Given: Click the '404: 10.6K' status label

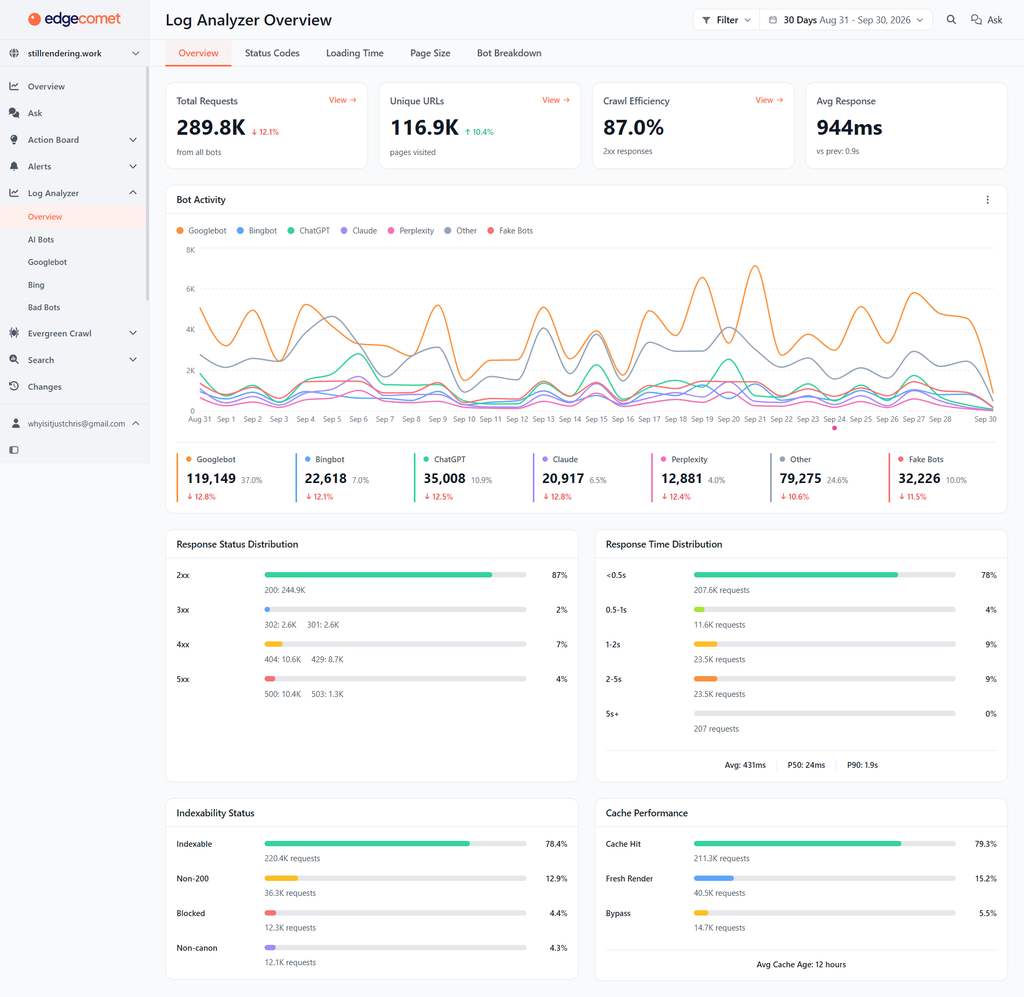Looking at the screenshot, I should [x=283, y=659].
